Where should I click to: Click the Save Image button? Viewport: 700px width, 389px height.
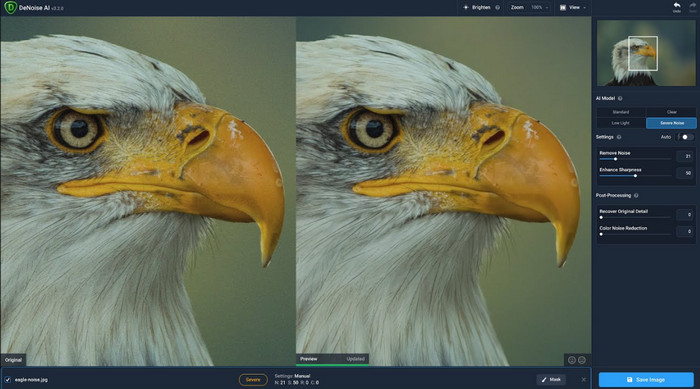pos(646,380)
